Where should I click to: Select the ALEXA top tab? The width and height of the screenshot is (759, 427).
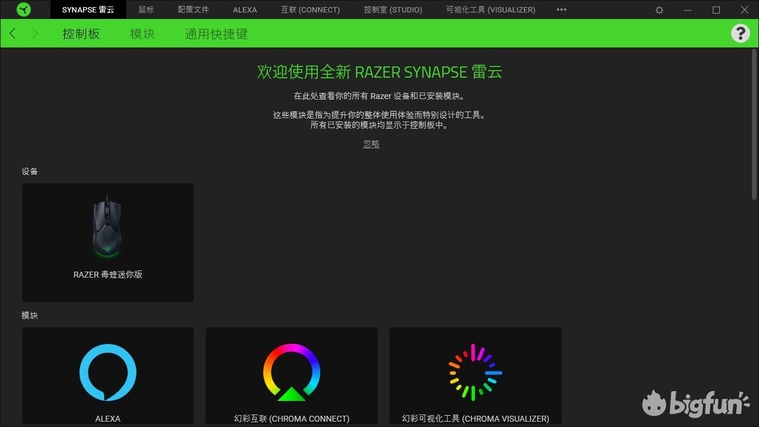pyautogui.click(x=245, y=10)
